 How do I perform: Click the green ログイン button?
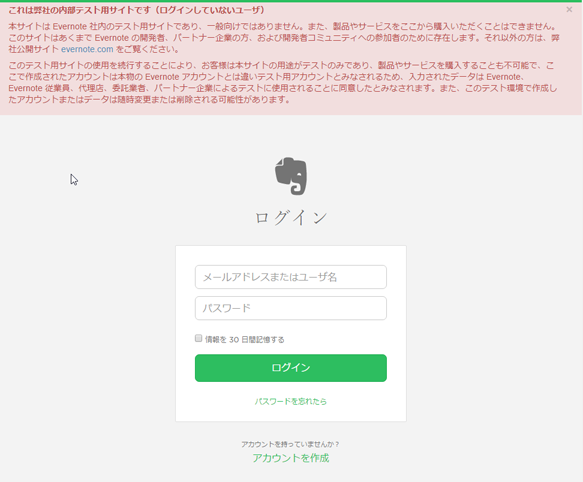point(291,368)
